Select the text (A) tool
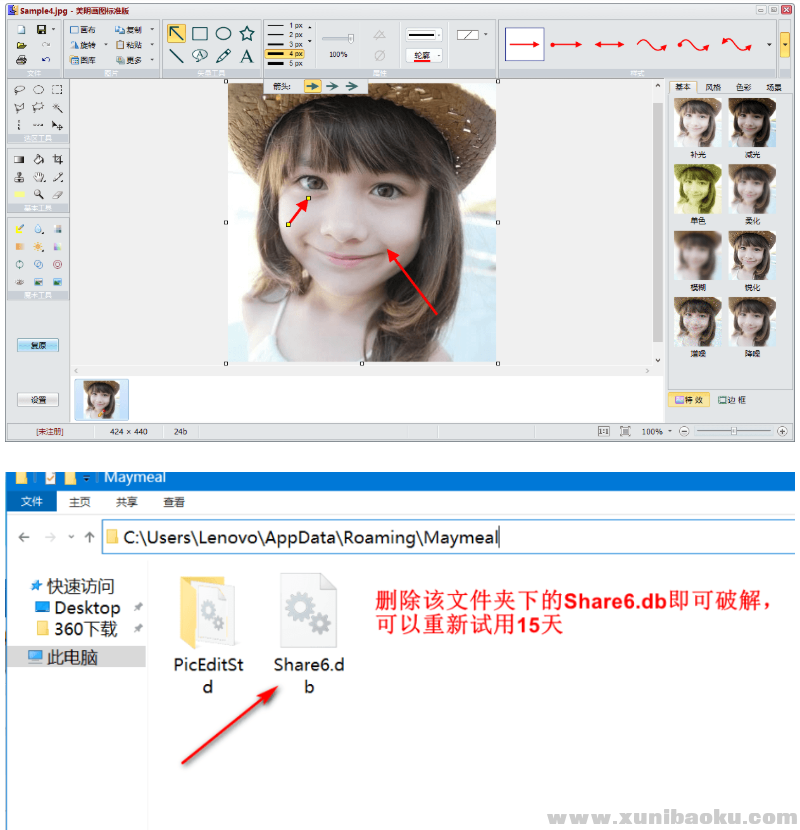The width and height of the screenshot is (800, 830). click(247, 56)
